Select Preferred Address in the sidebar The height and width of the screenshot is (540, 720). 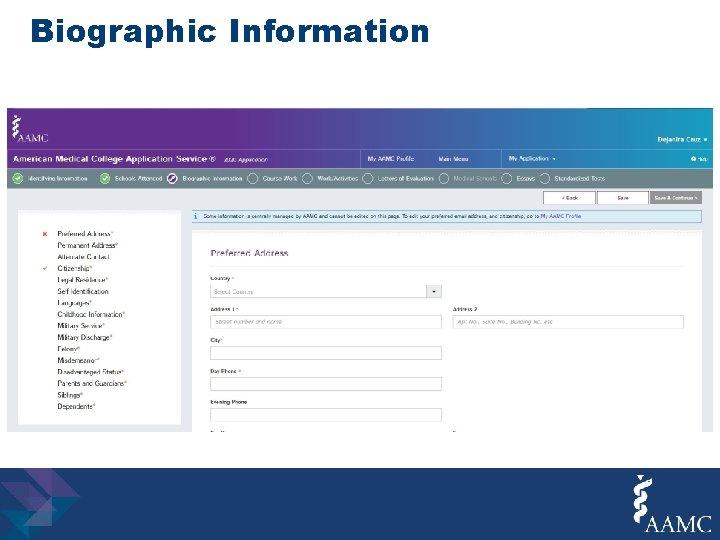85,234
